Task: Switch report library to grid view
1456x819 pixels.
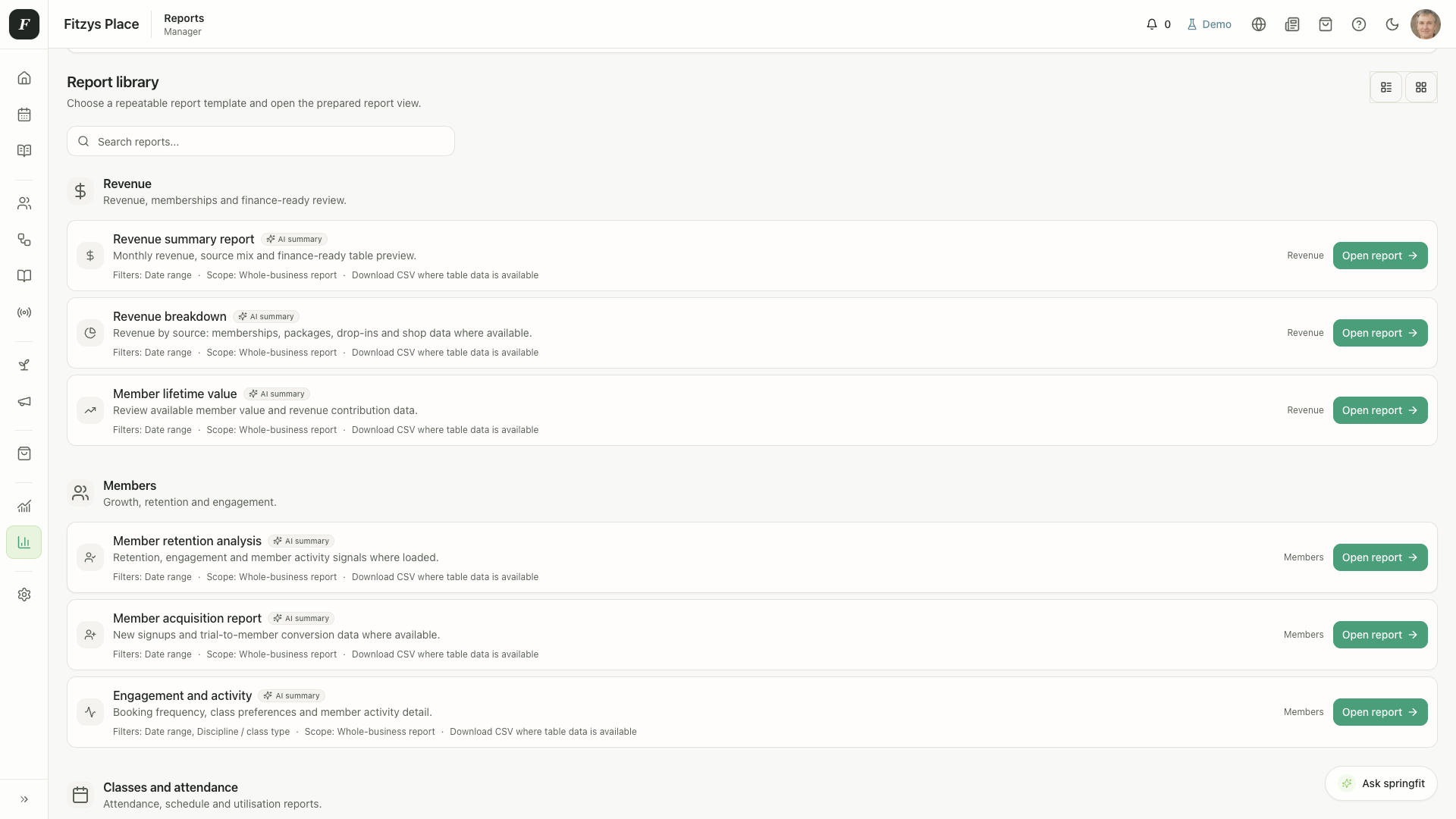Action: (1421, 87)
